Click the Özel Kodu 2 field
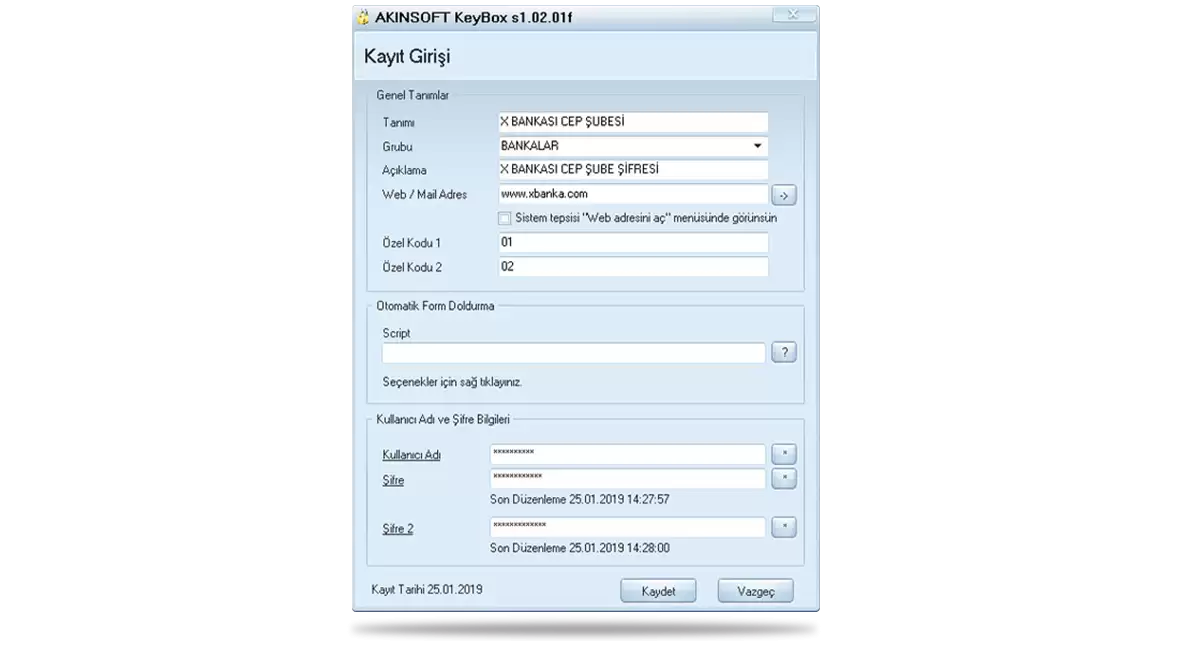The width and height of the screenshot is (1200, 653). (x=632, y=267)
